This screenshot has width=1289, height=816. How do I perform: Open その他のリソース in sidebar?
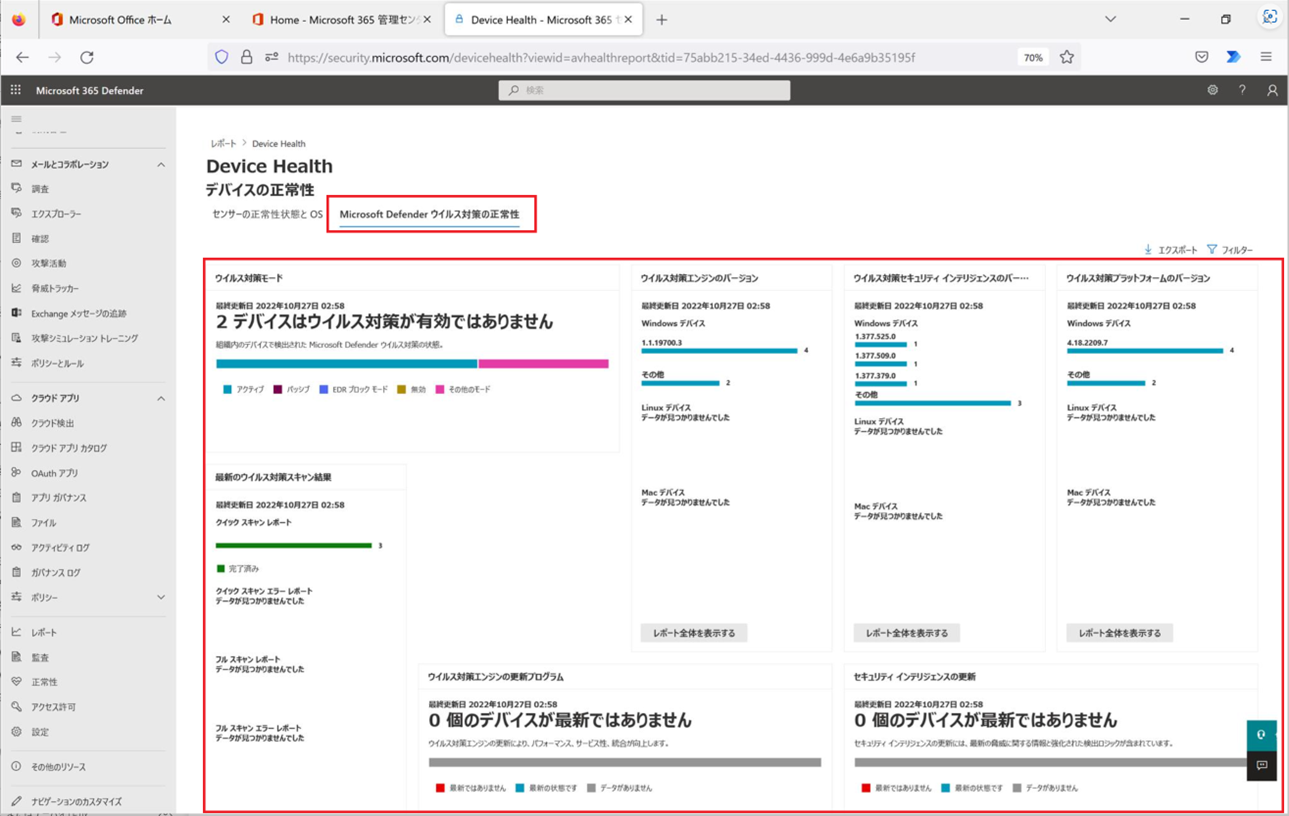(58, 767)
